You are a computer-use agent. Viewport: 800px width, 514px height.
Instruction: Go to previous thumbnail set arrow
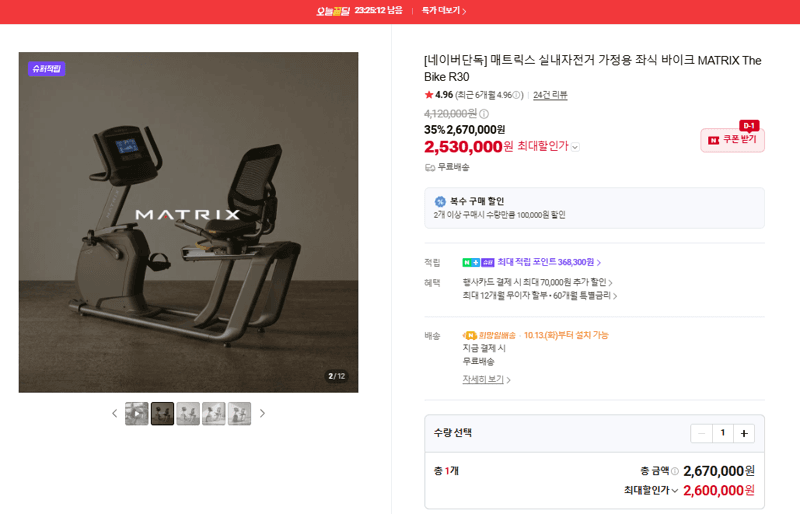point(114,413)
